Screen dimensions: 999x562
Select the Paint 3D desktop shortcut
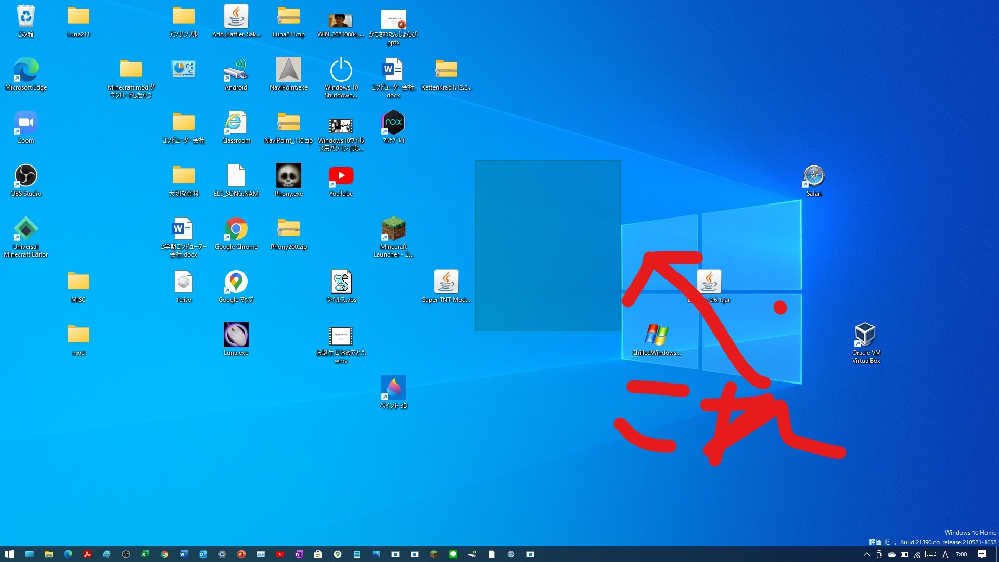[x=393, y=392]
